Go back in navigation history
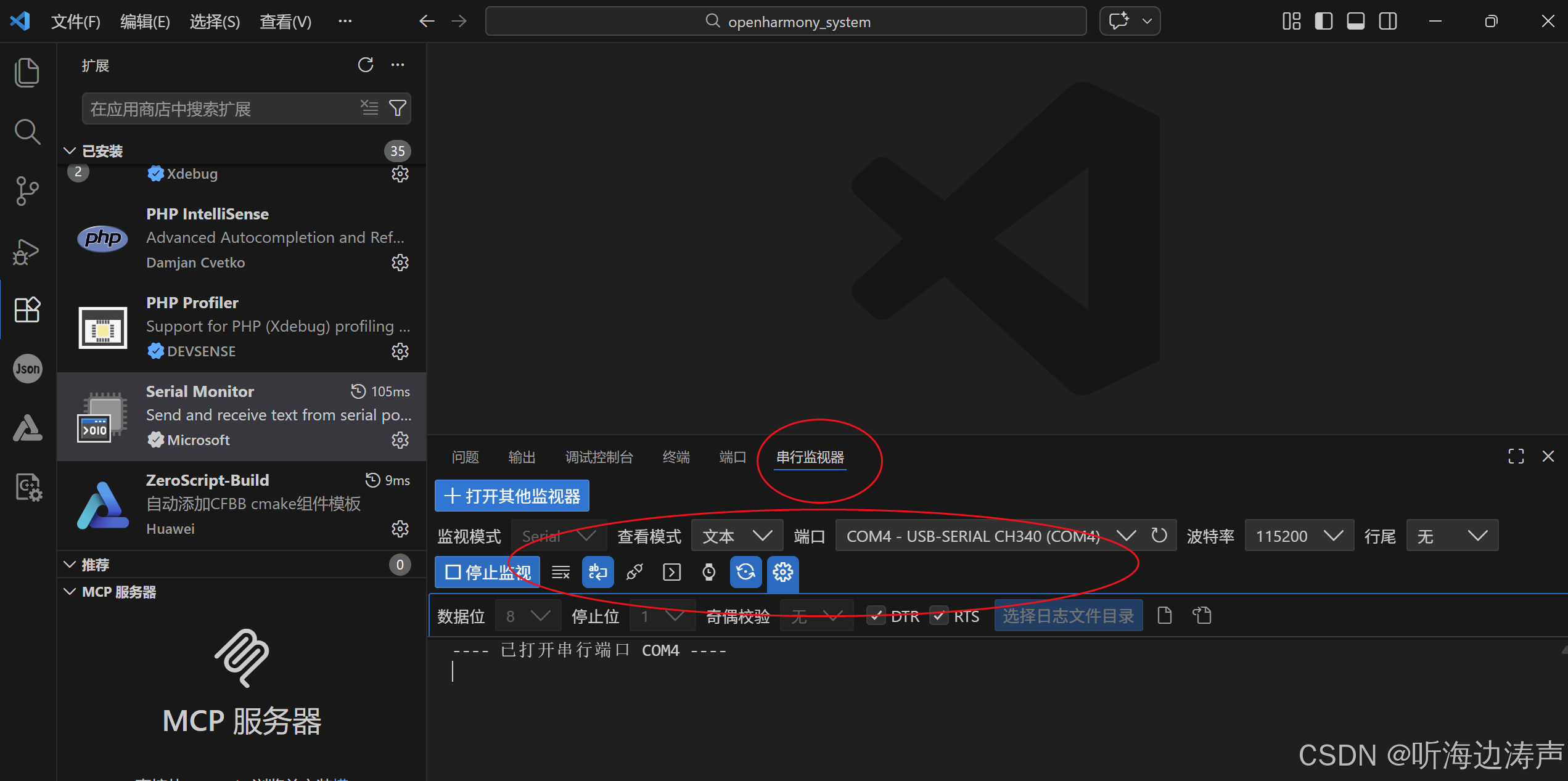The height and width of the screenshot is (781, 1568). [427, 22]
